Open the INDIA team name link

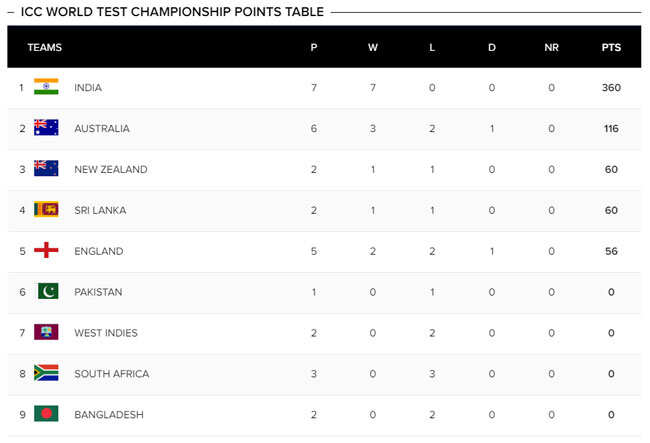pyautogui.click(x=88, y=87)
